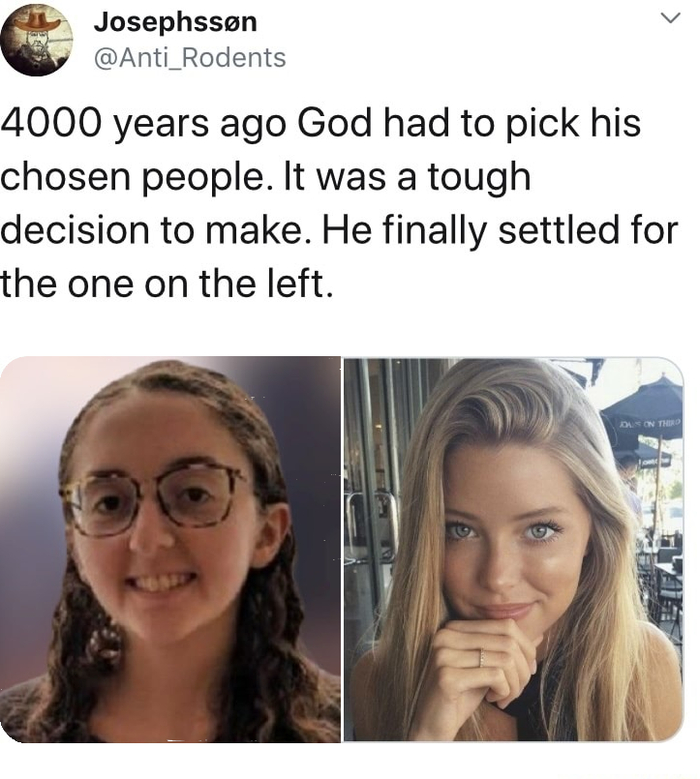Click the second line of tweet text

pos(266,177)
